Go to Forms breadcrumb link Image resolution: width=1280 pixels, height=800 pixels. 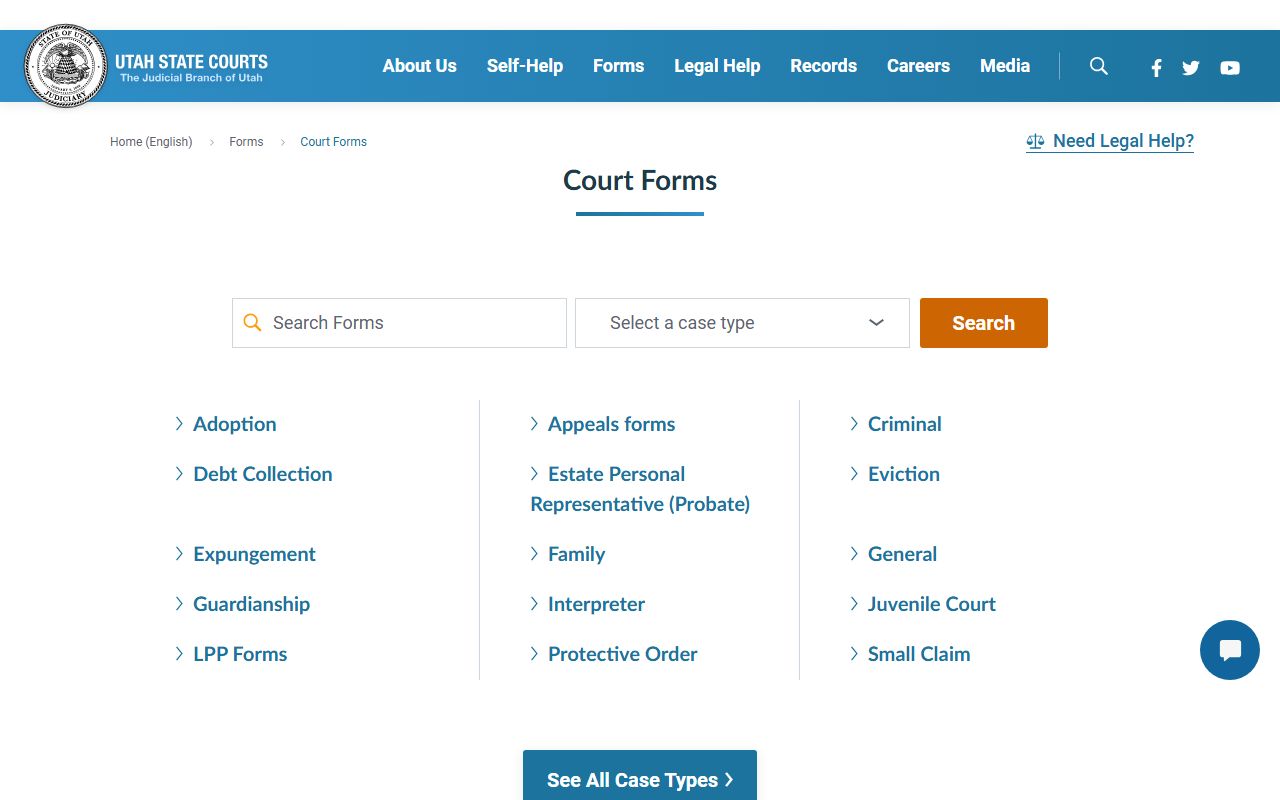(246, 142)
